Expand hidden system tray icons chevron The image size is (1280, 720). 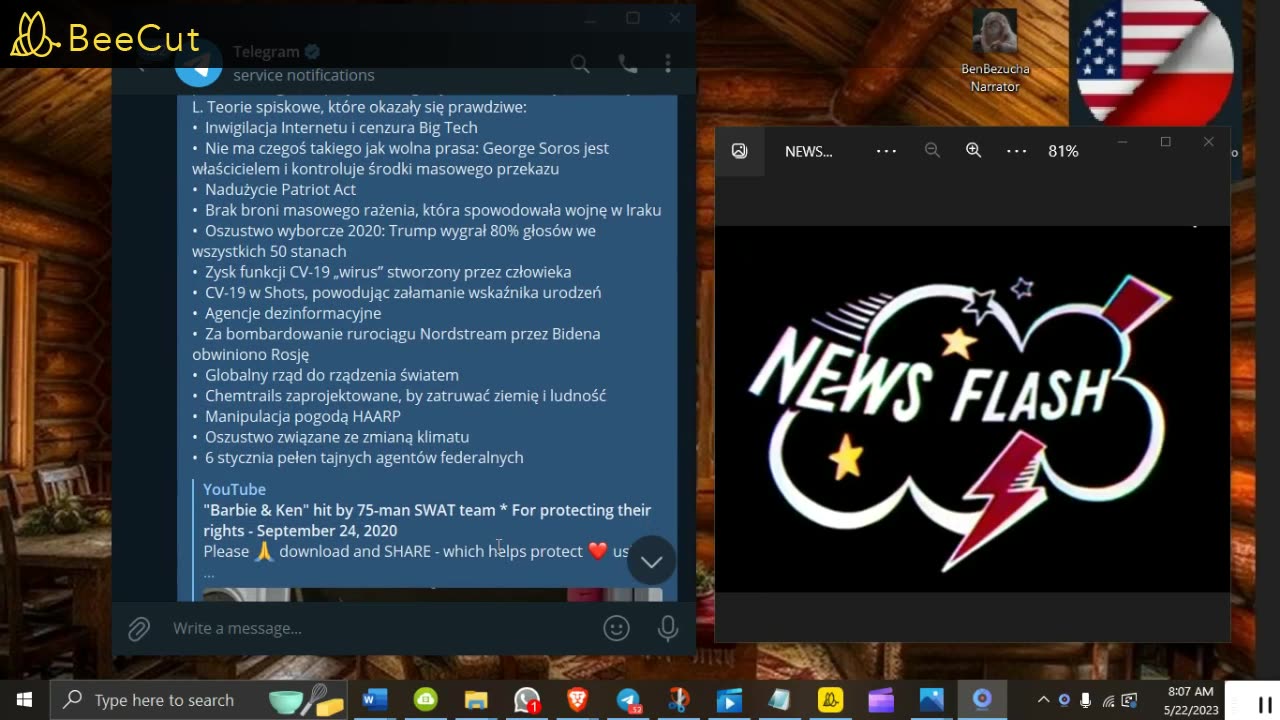(x=1043, y=700)
